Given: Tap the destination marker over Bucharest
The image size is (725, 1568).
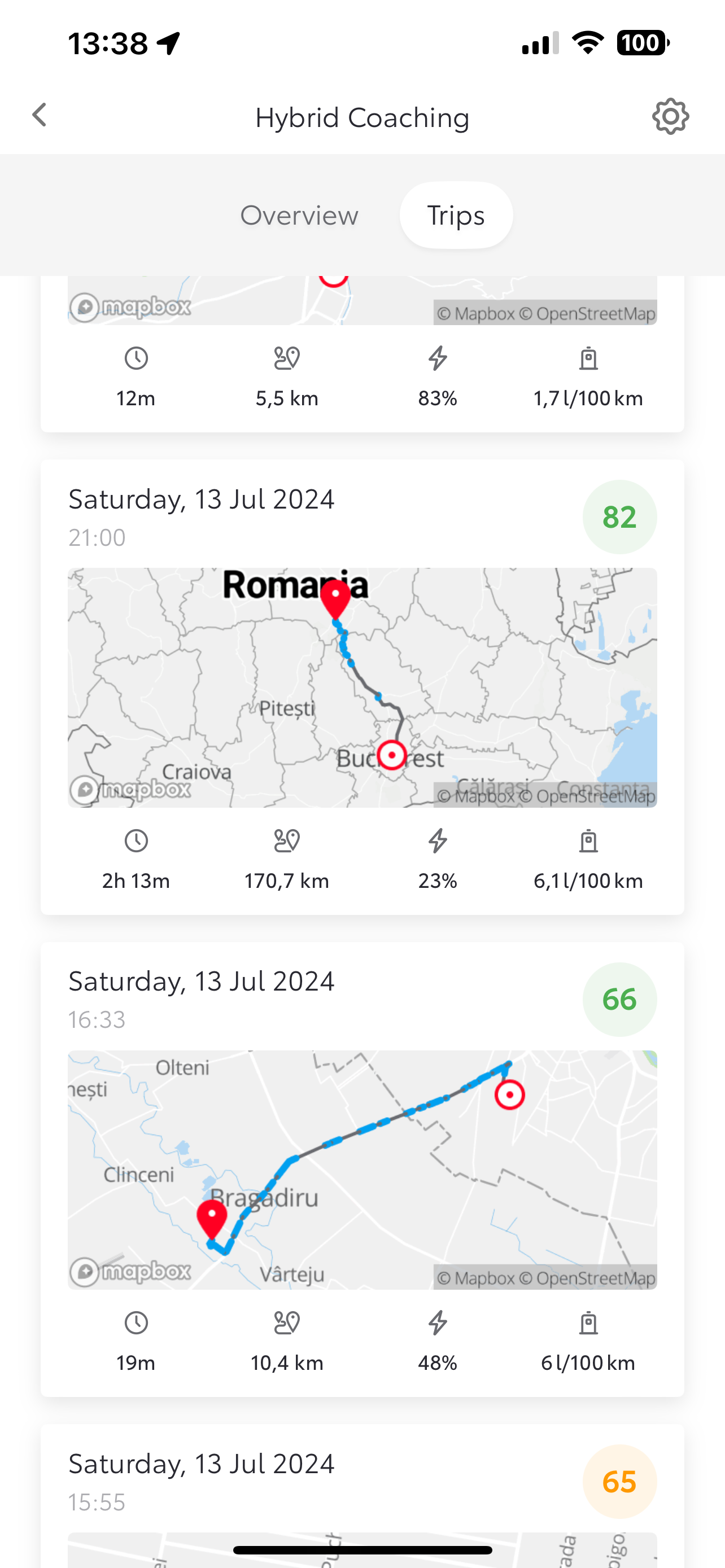Looking at the screenshot, I should click(391, 755).
